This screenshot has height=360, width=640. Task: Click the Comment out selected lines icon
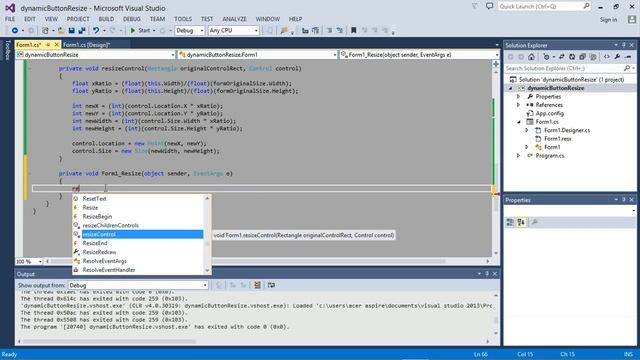pyautogui.click(x=329, y=30)
